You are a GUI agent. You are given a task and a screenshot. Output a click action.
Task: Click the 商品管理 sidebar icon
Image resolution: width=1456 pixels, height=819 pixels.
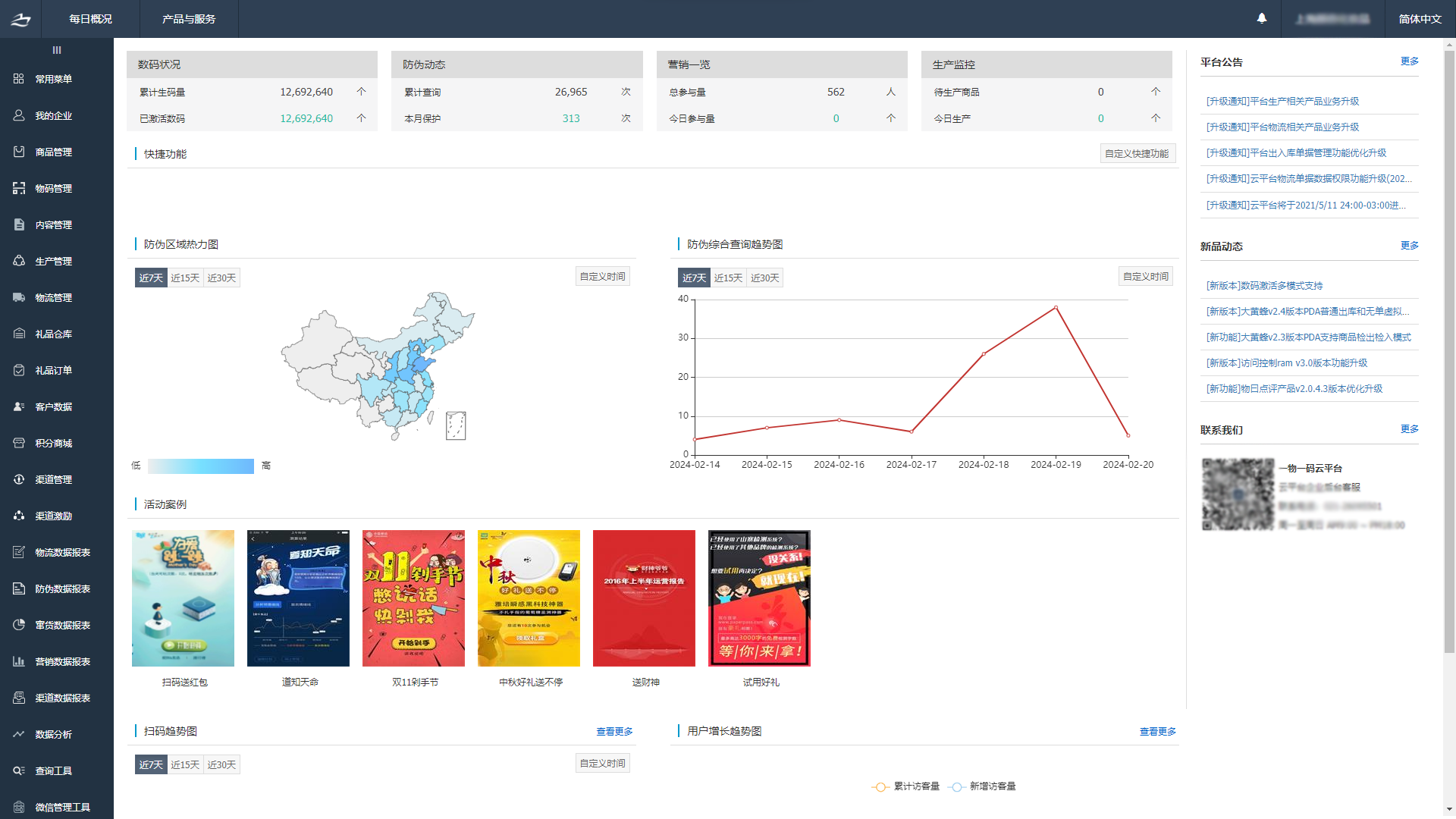[19, 152]
